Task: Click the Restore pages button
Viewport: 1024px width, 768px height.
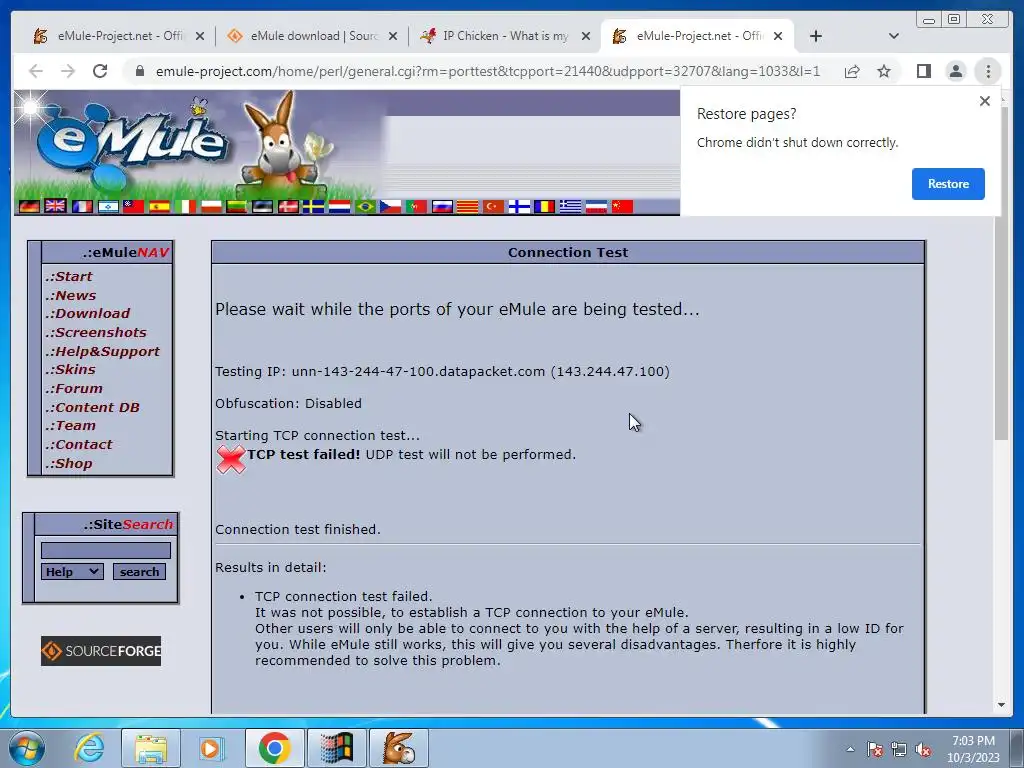Action: point(948,184)
